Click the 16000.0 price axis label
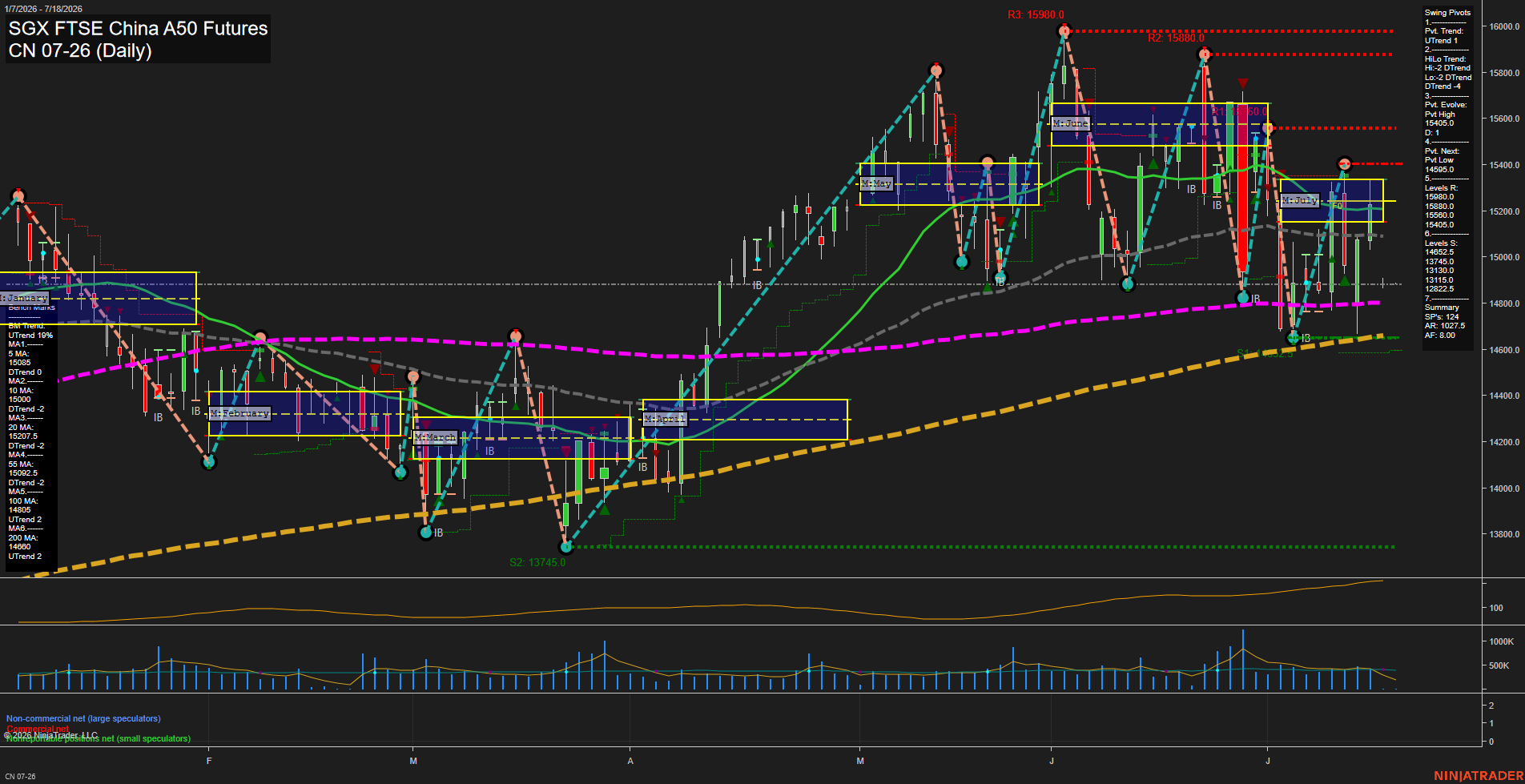 pos(1504,26)
